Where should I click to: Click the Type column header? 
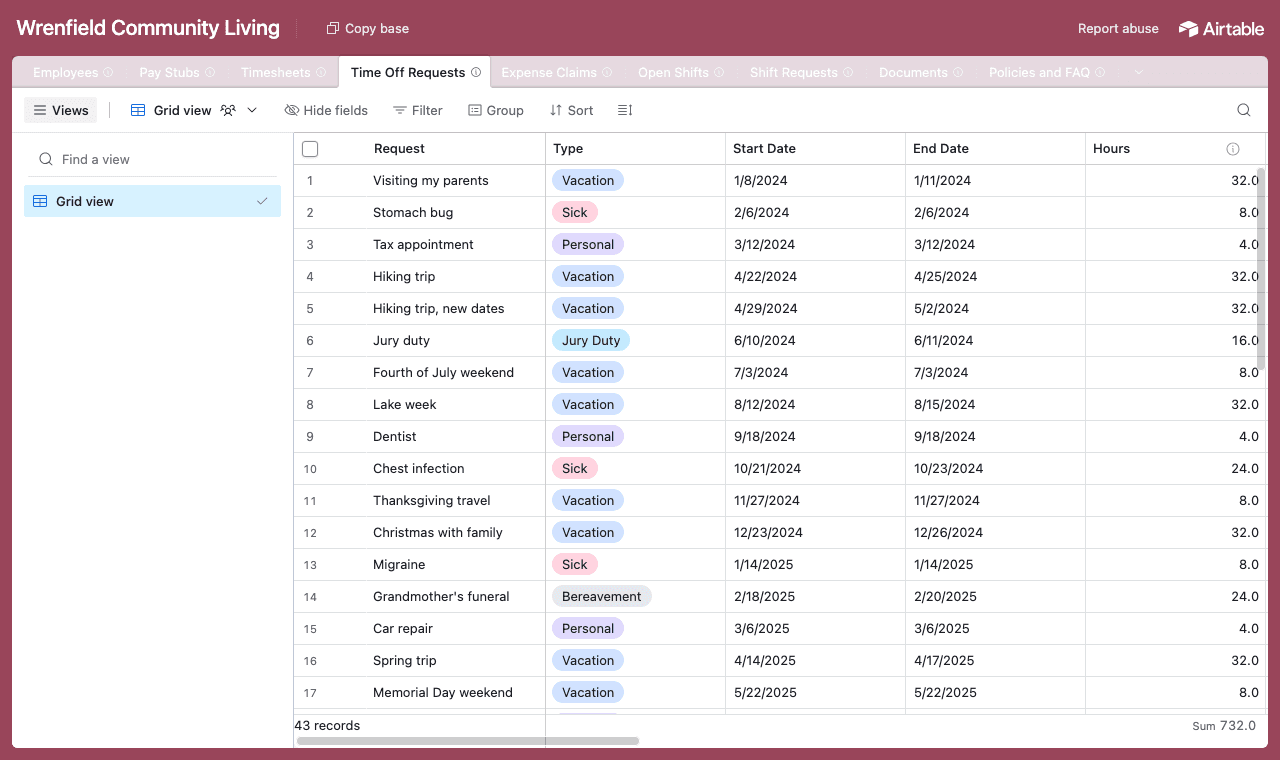(635, 149)
